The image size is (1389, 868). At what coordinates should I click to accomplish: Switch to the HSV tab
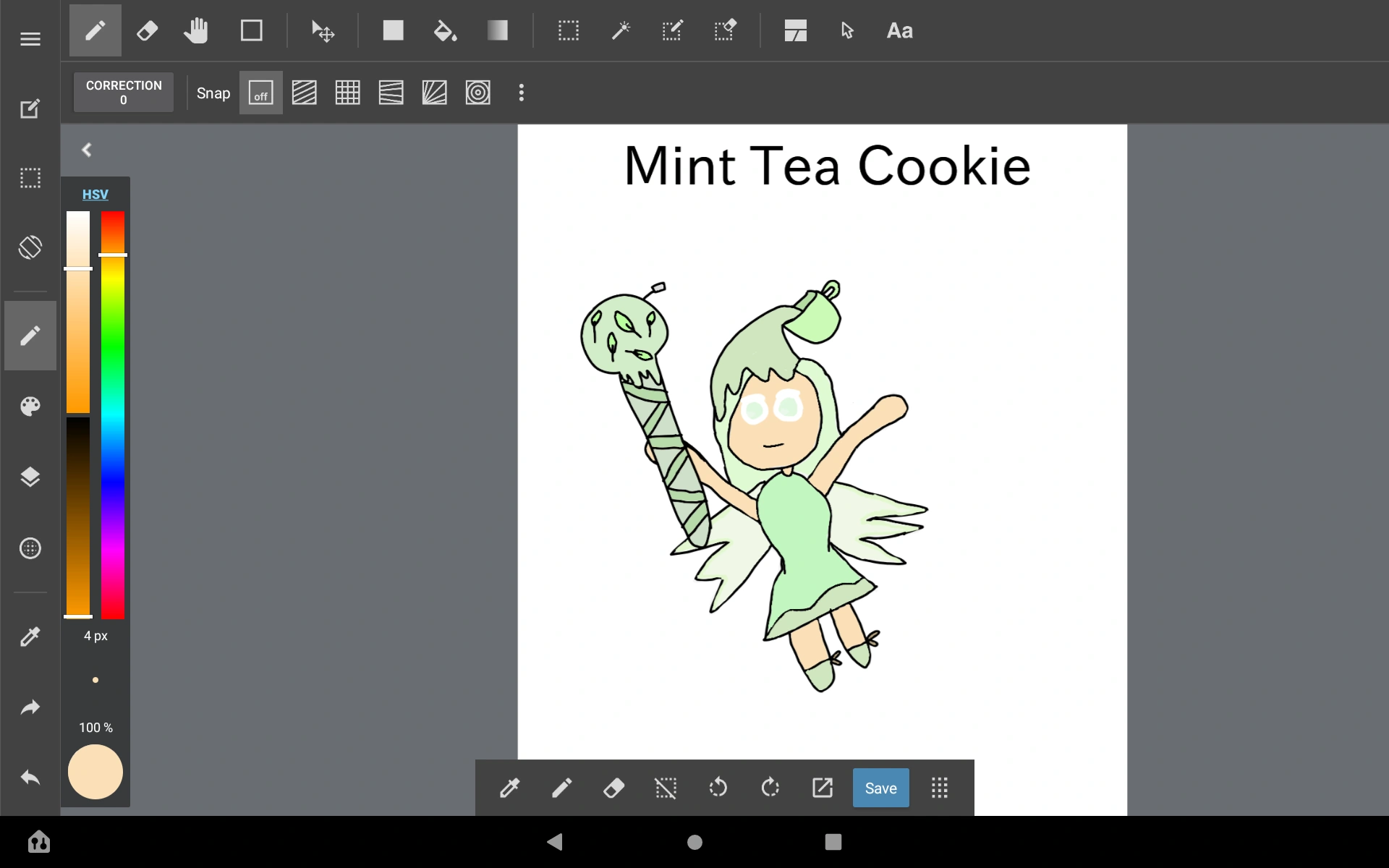click(x=95, y=194)
